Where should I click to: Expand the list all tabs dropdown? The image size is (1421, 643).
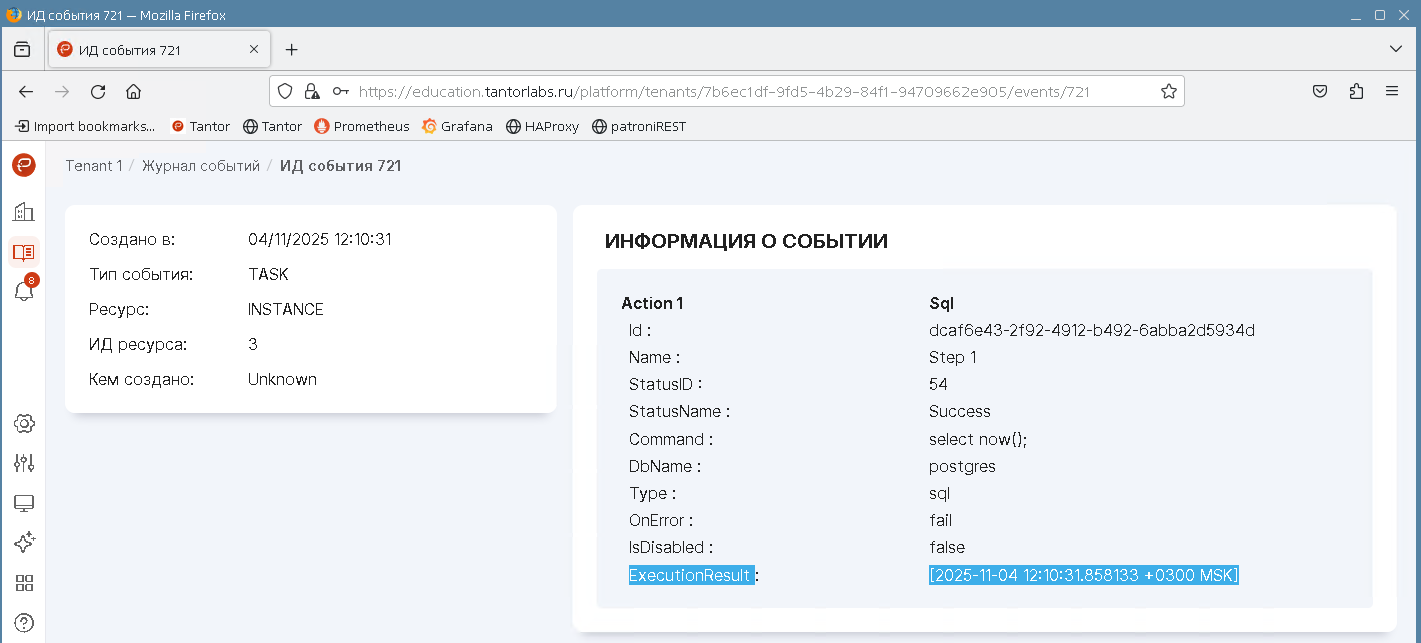[1396, 49]
